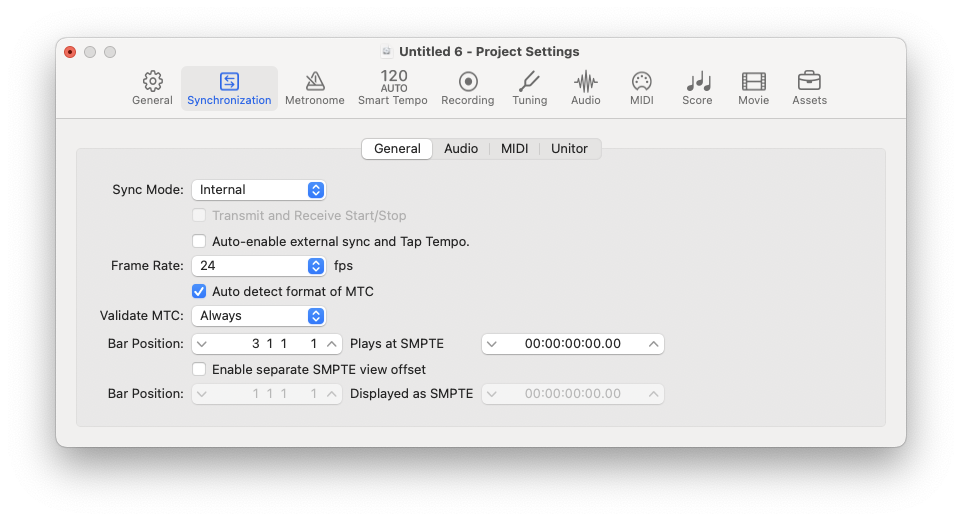Open the Audio waveform settings pane
Viewport: 962px width, 521px height.
(x=585, y=88)
